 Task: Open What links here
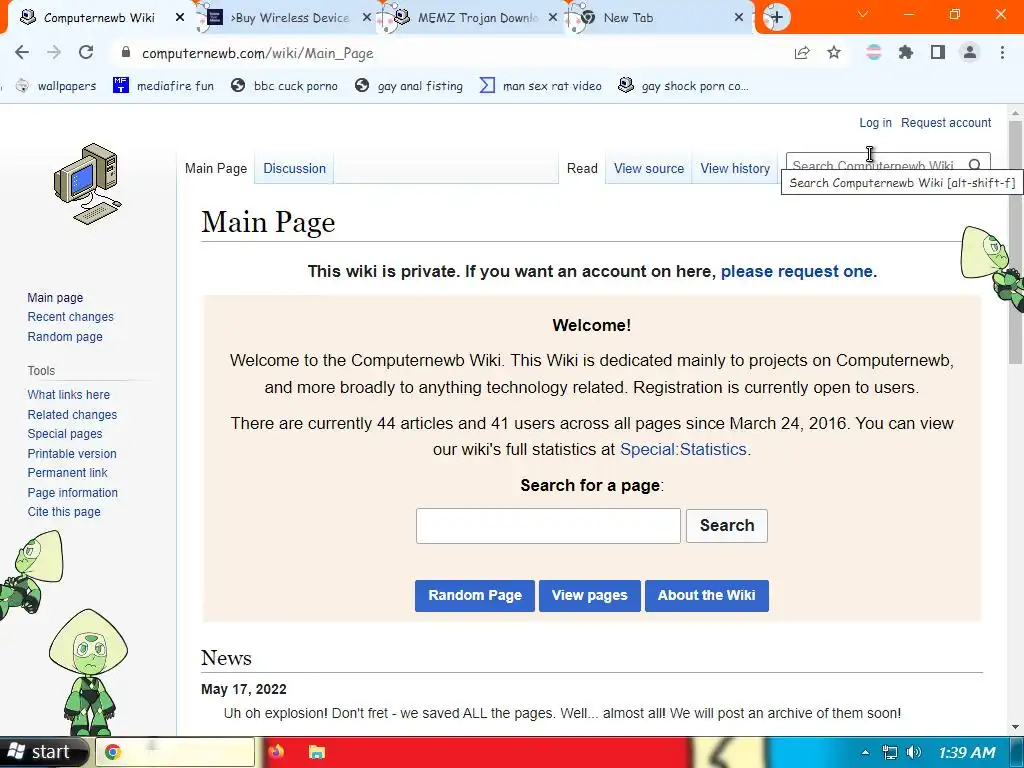pos(69,395)
